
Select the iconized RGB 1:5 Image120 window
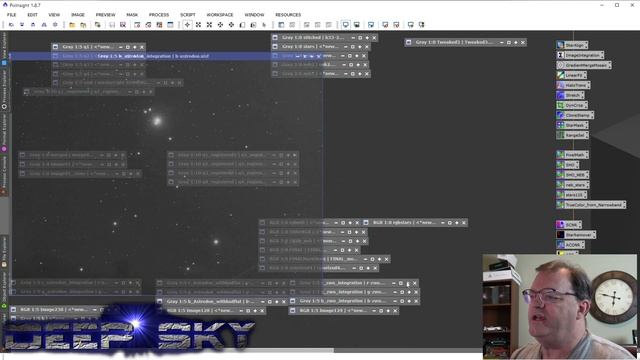click(211, 311)
